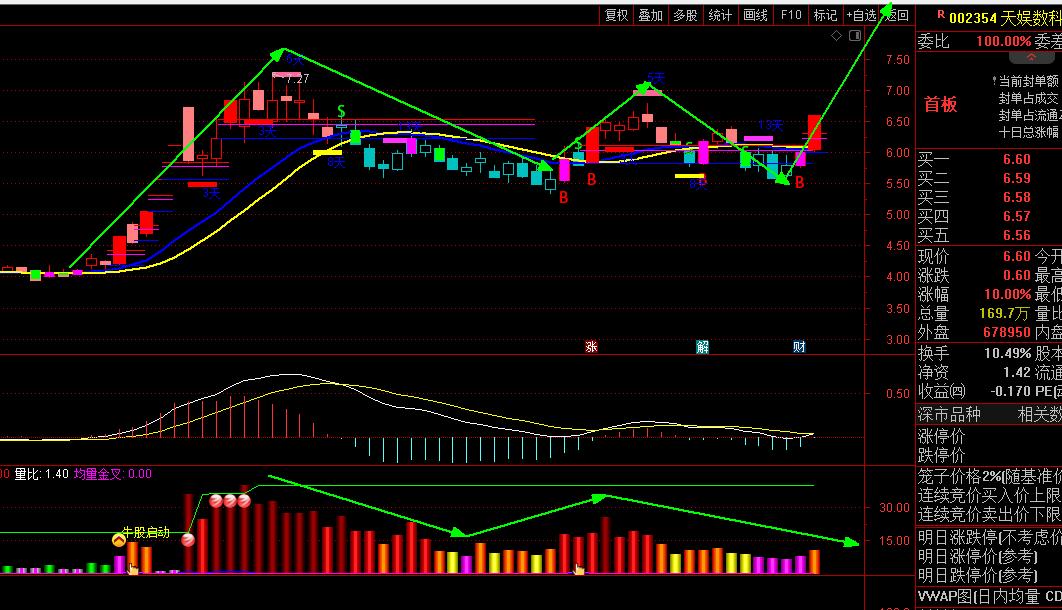The height and width of the screenshot is (610, 1062).
Task: Click the 解 event marker on chart
Action: point(702,347)
